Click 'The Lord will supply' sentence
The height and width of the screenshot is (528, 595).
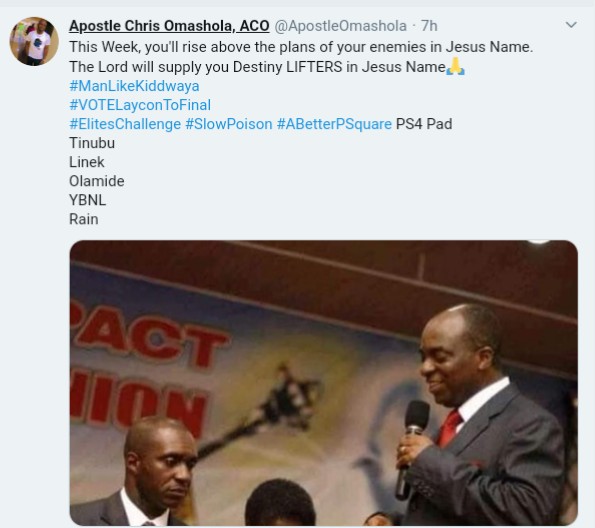[x=257, y=67]
